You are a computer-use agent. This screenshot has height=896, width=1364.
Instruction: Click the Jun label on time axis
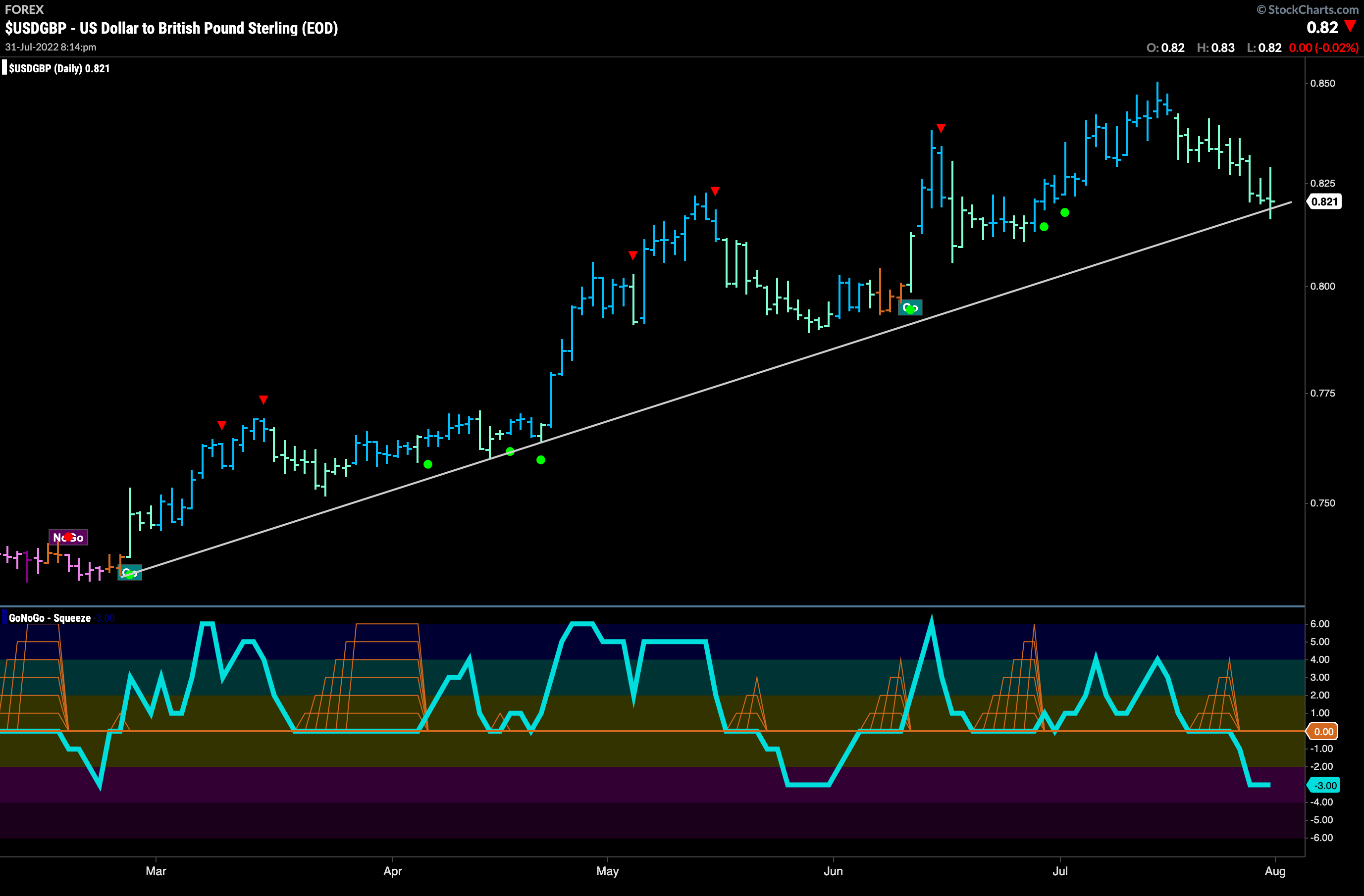pyautogui.click(x=833, y=871)
